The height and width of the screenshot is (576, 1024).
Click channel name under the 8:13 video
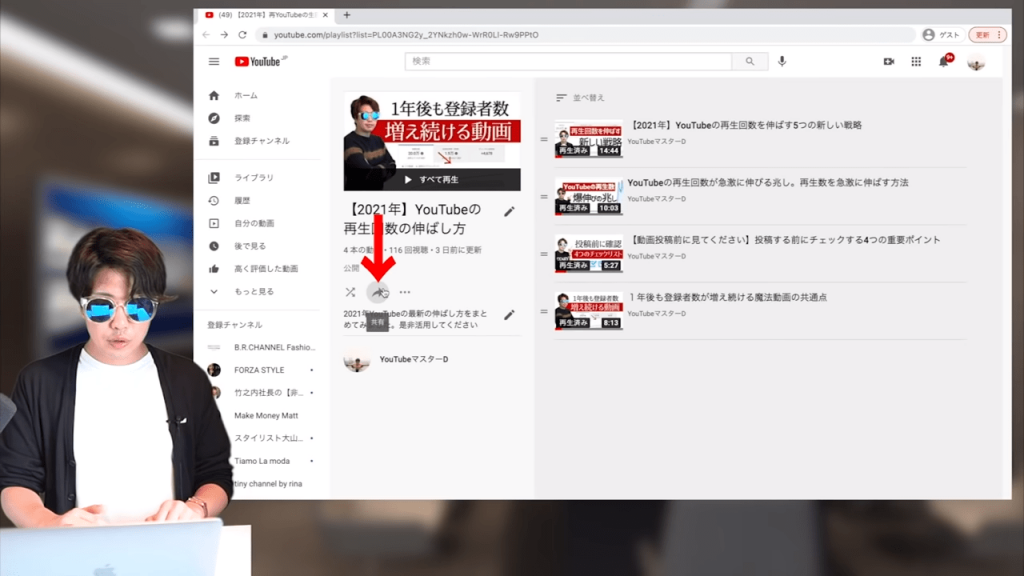[656, 313]
